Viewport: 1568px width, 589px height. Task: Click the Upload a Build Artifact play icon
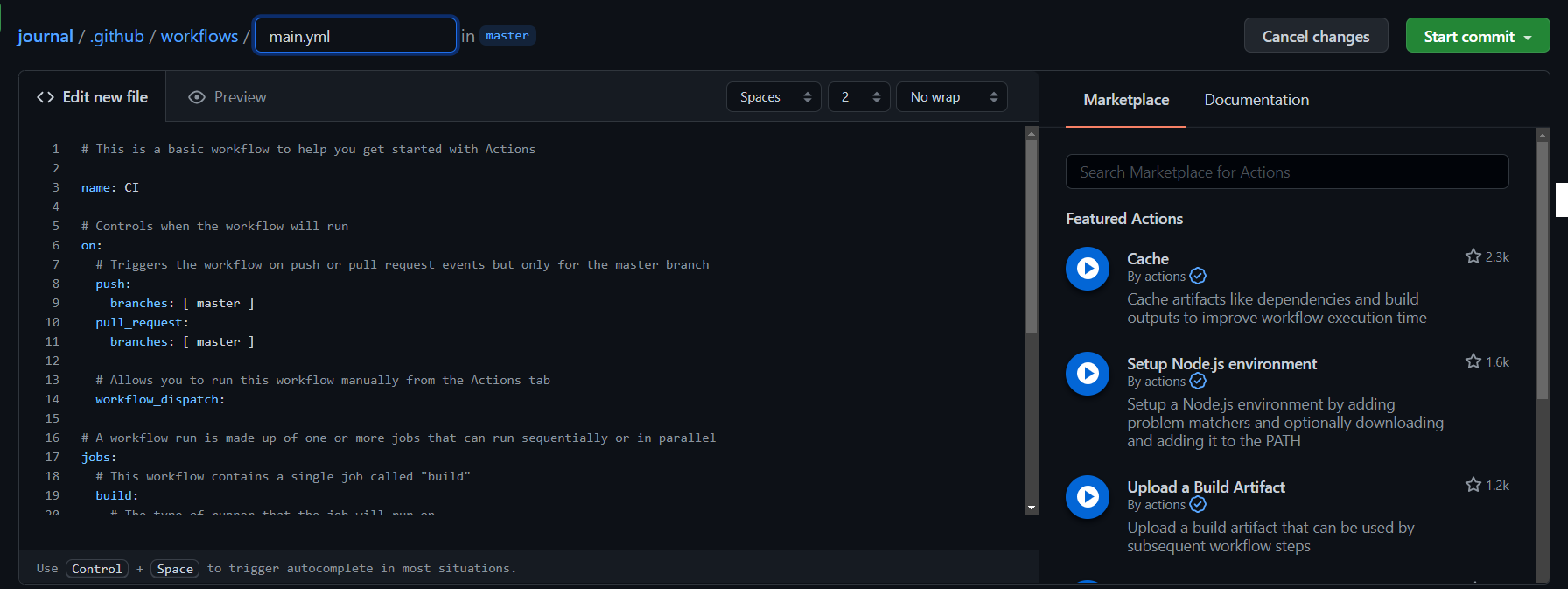coord(1088,497)
